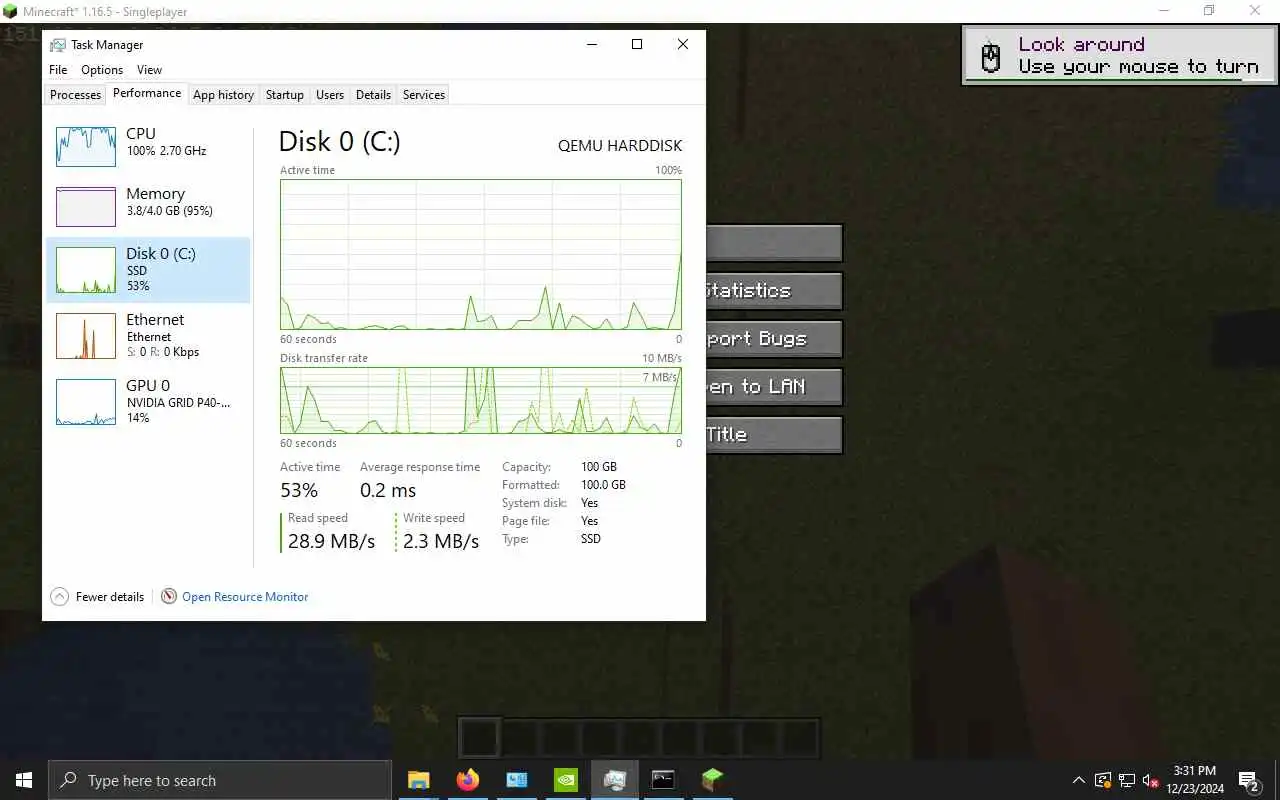Switch to the Details tab
The image size is (1280, 800).
(x=373, y=95)
